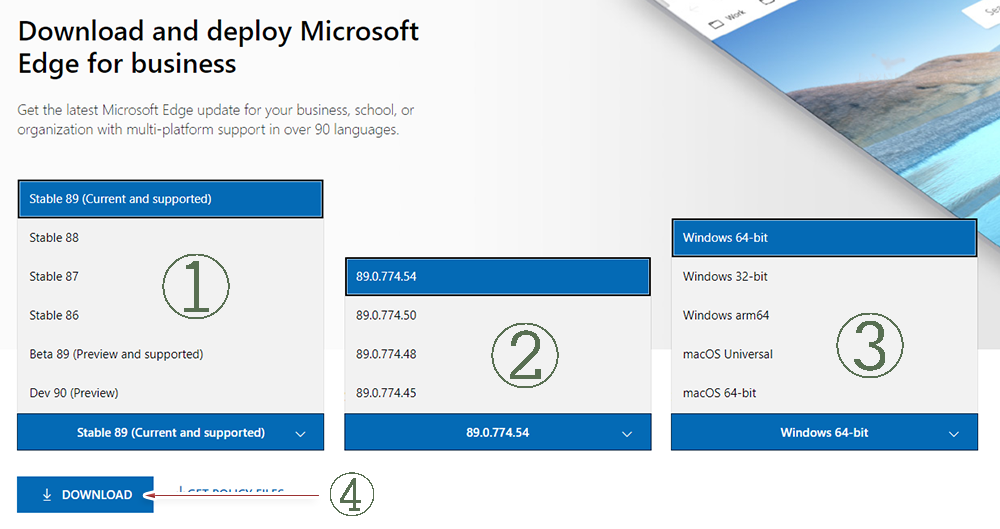Click chevron on build version dropdown

click(627, 434)
